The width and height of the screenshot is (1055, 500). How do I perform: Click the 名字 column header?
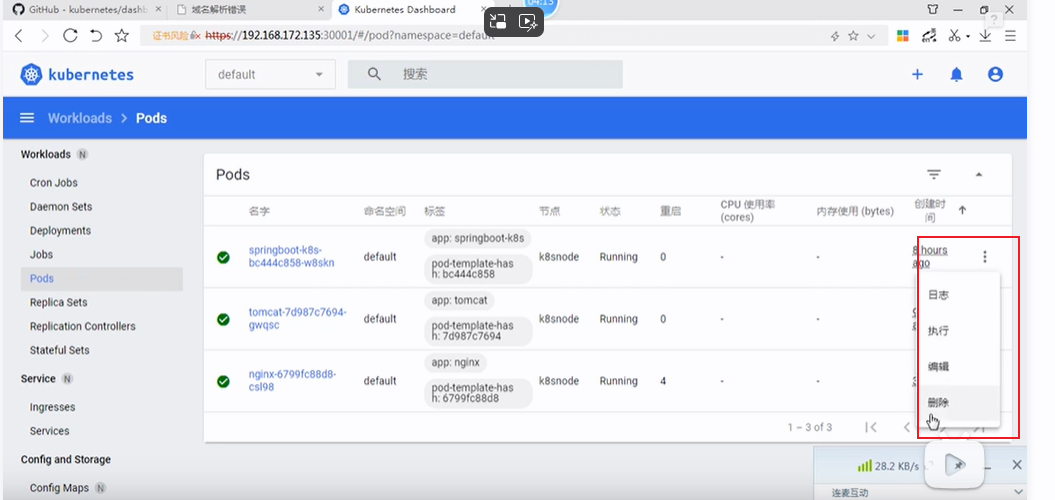point(259,211)
